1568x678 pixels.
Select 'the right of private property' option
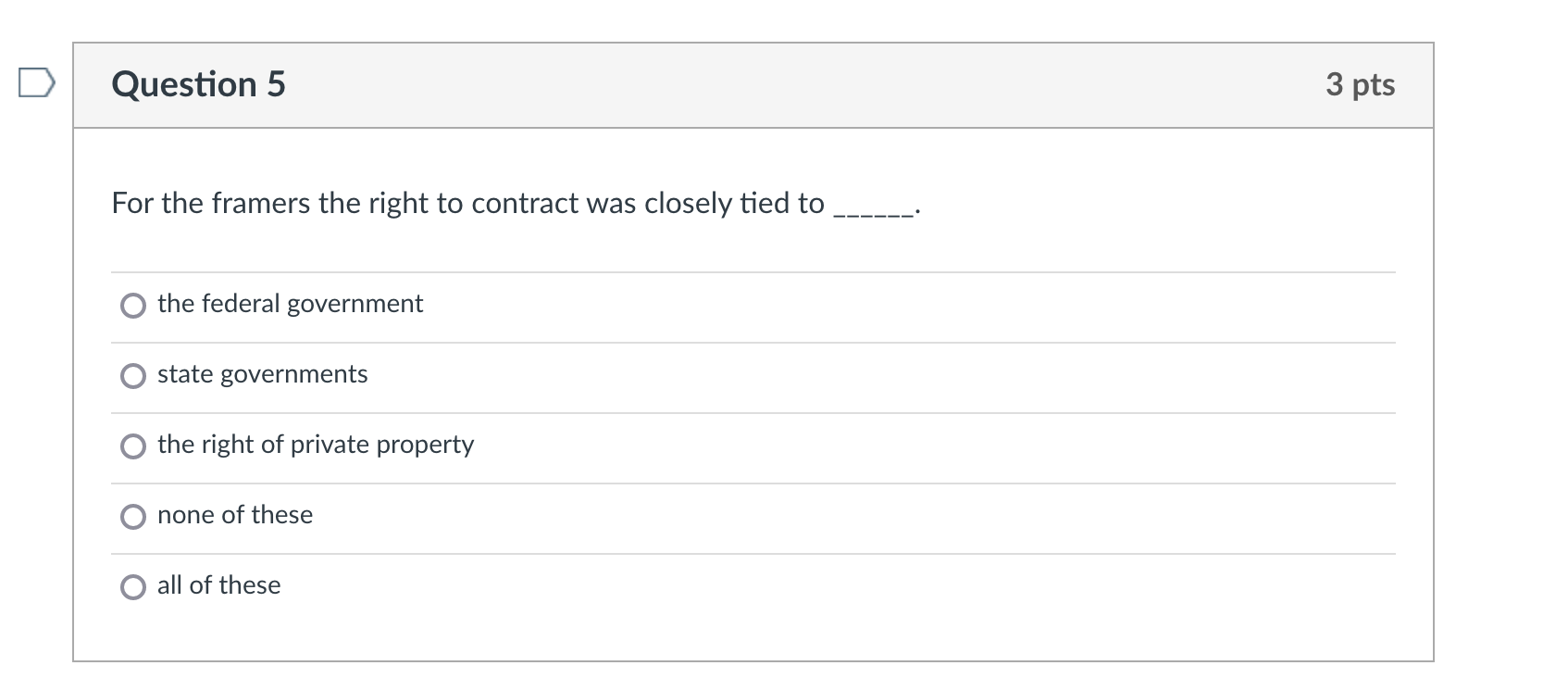click(132, 446)
